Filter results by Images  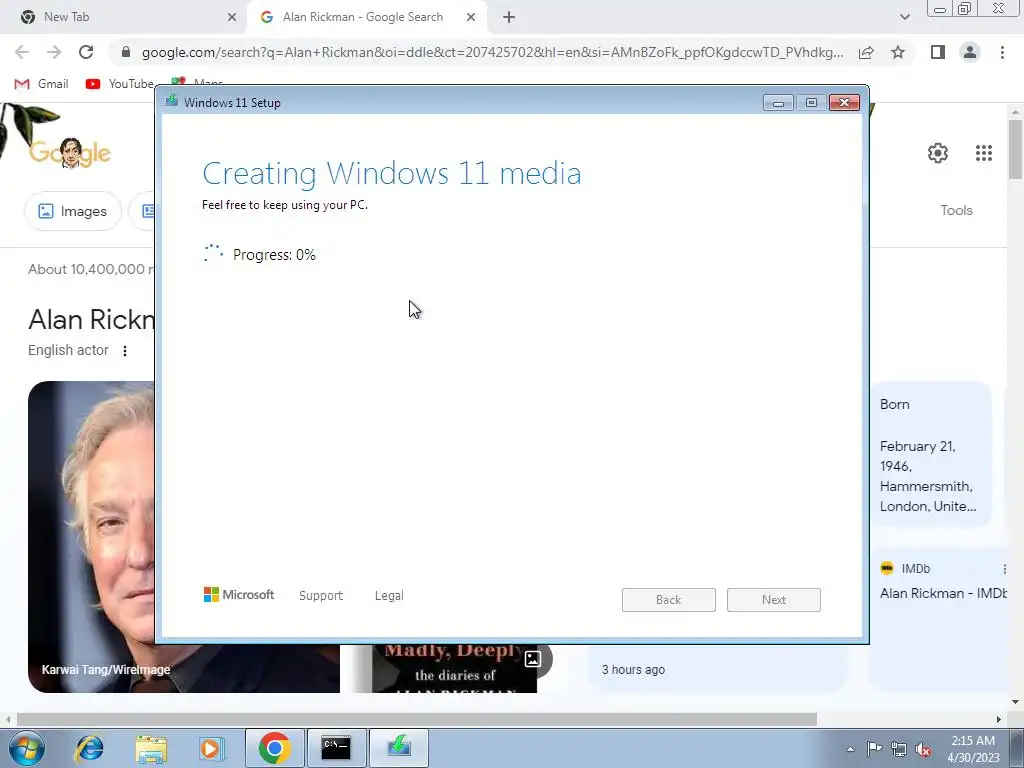pyautogui.click(x=72, y=211)
